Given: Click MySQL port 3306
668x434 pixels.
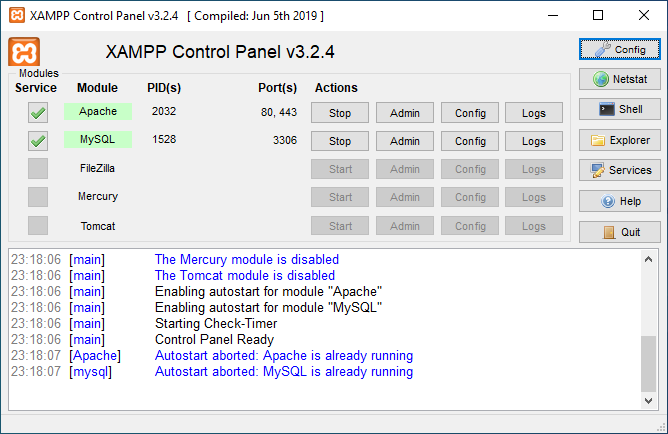Looking at the screenshot, I should pos(285,140).
